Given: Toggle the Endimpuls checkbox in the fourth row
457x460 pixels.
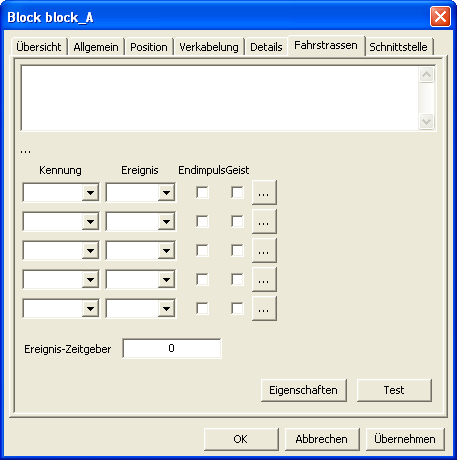Looking at the screenshot, I should click(202, 279).
